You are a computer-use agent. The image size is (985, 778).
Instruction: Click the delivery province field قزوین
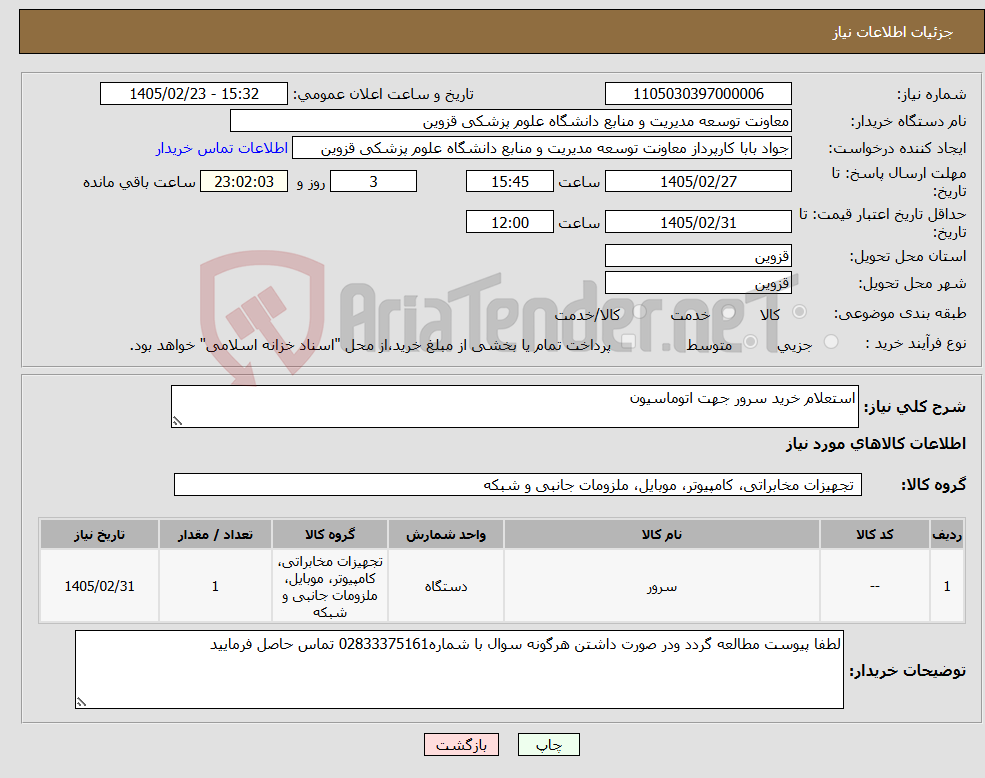coord(698,256)
